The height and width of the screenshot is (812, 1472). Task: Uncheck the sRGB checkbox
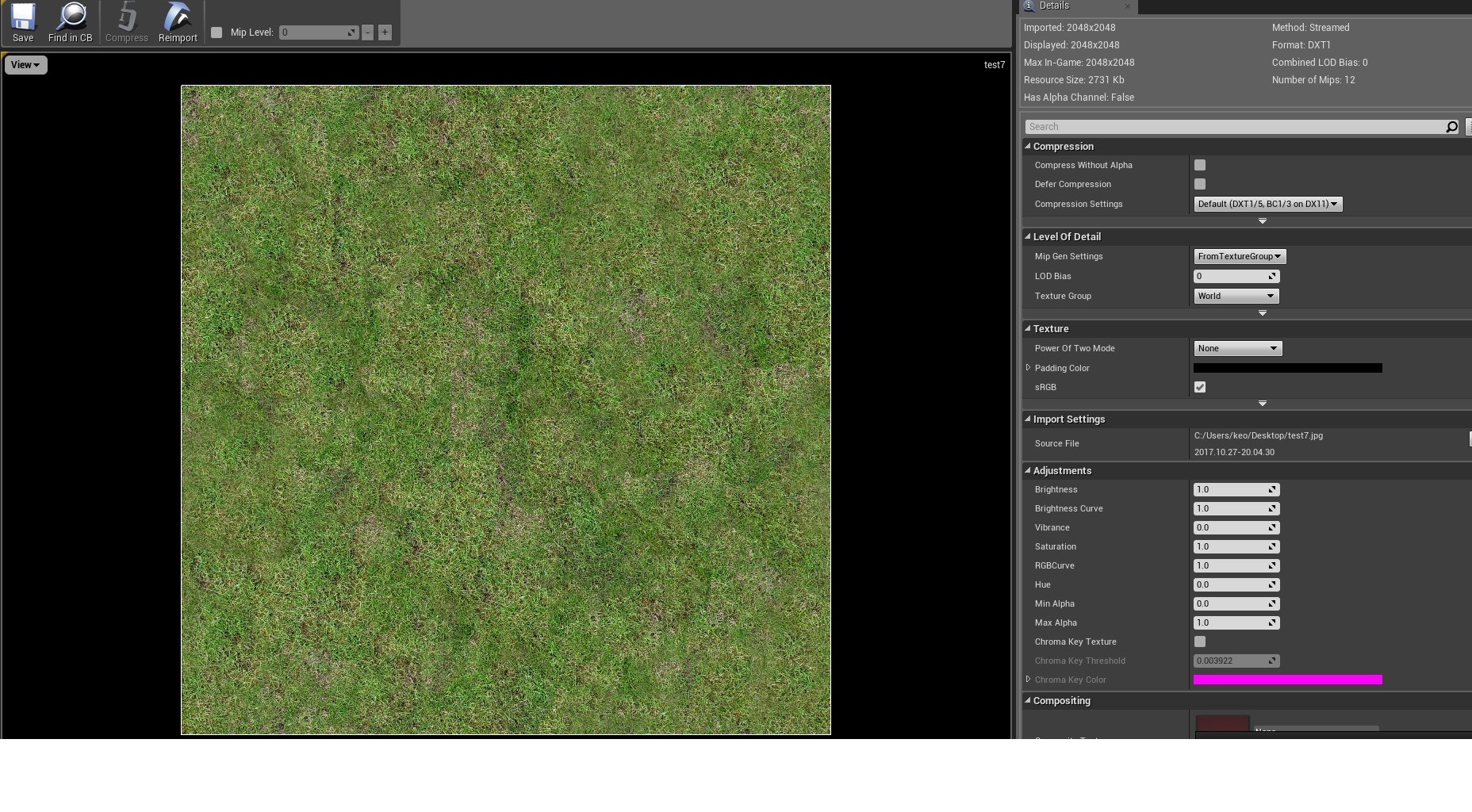click(1200, 387)
